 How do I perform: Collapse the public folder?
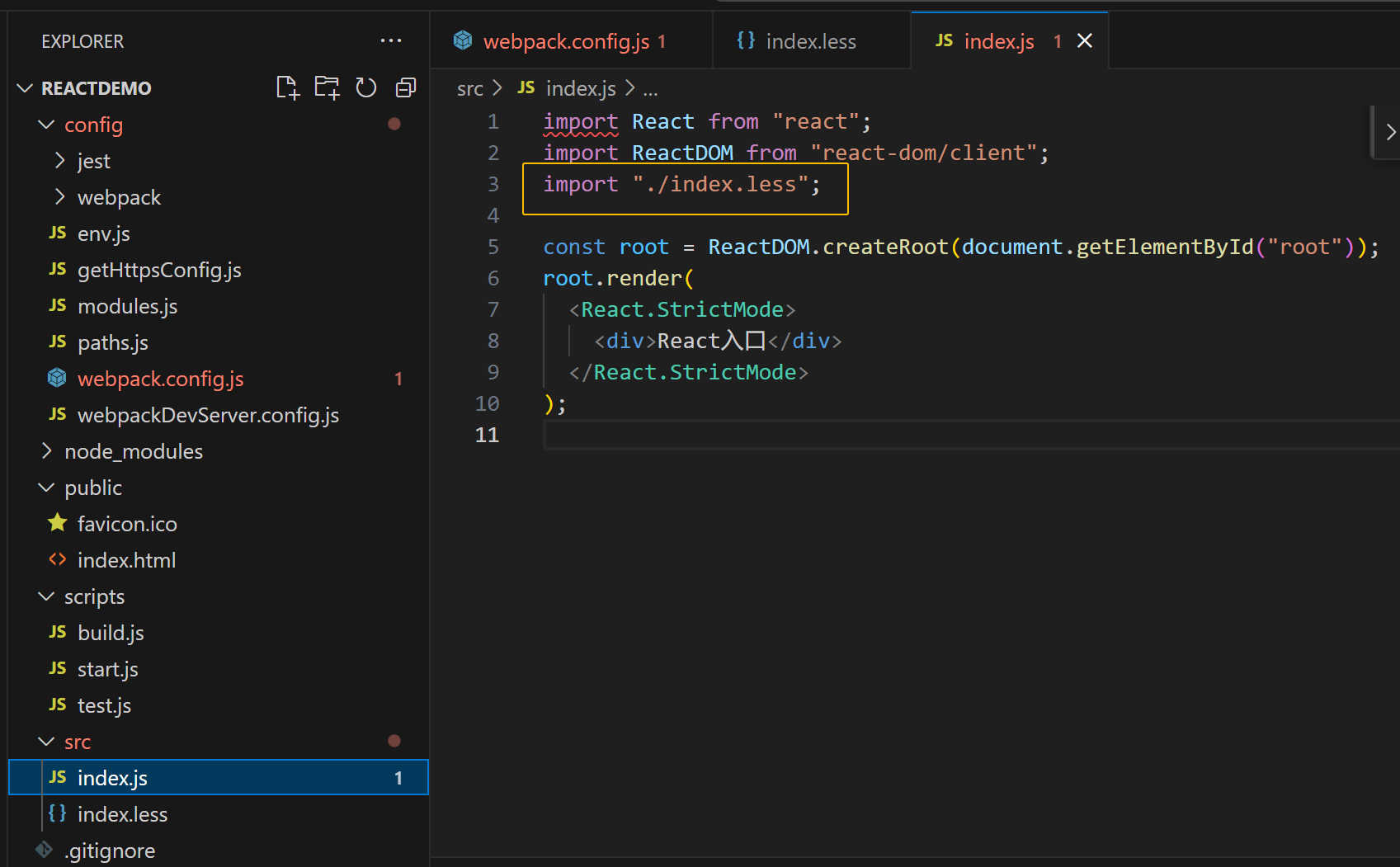click(x=46, y=488)
